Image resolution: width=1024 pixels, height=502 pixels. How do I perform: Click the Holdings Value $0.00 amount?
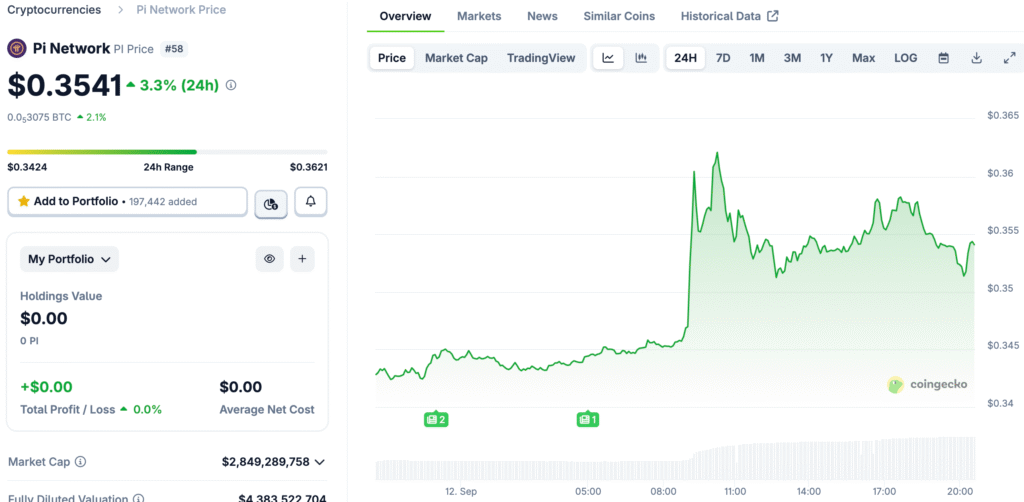(44, 319)
